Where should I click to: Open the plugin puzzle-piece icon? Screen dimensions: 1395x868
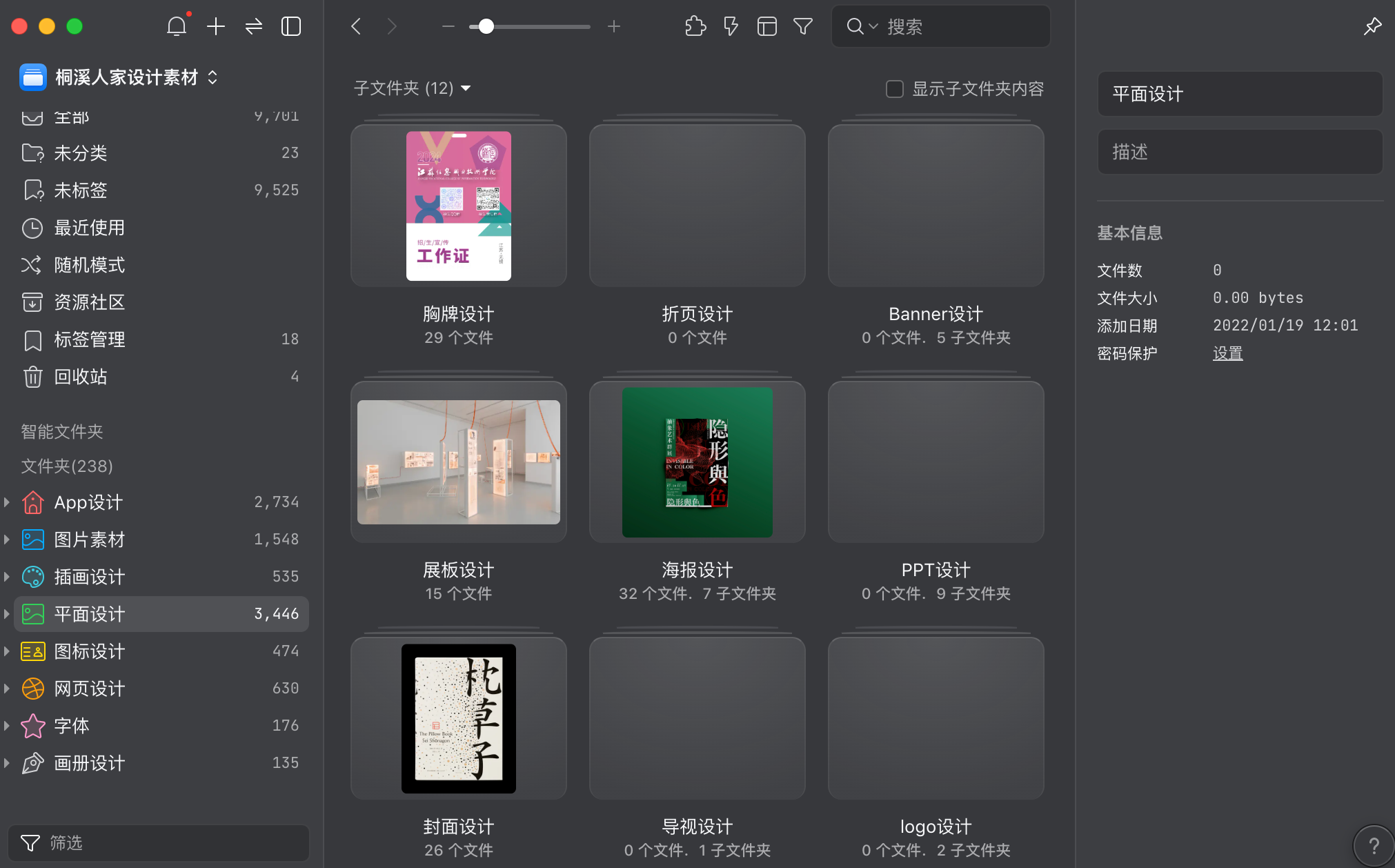click(695, 26)
